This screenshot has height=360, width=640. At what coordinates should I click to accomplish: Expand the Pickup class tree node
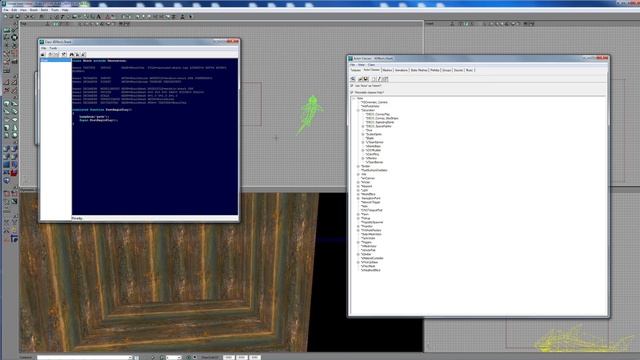pos(358,218)
